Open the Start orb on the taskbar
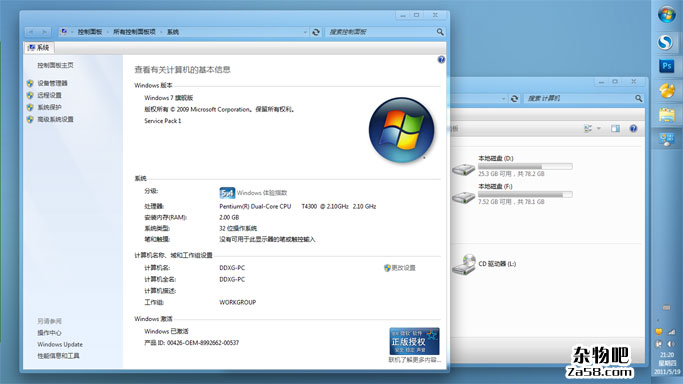Viewport: 683px width, 384px height. (x=666, y=14)
